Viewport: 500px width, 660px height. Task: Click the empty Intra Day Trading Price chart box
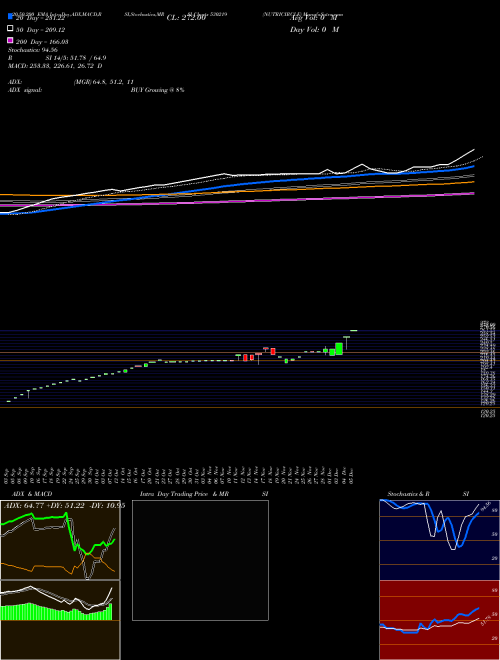click(200, 560)
